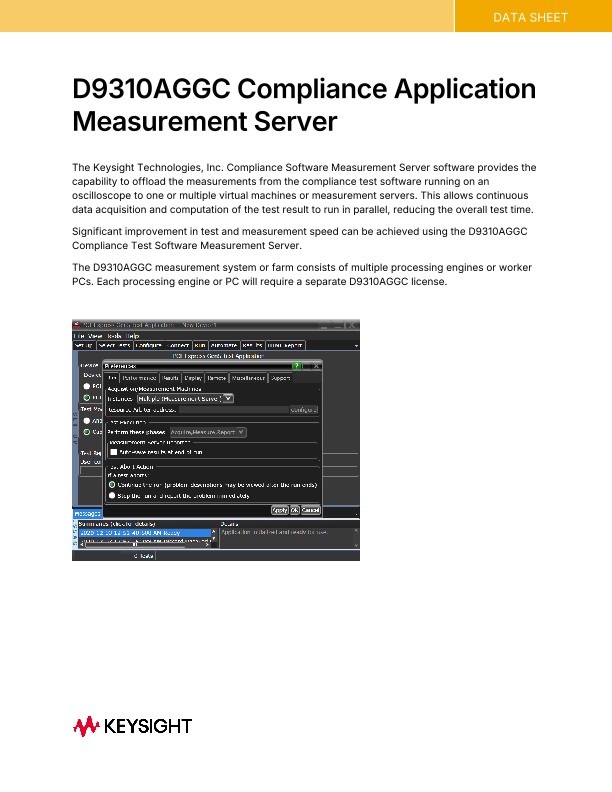Screen dimensions: 612x792
Task: Click the OK button in Preferences
Action: coord(294,510)
